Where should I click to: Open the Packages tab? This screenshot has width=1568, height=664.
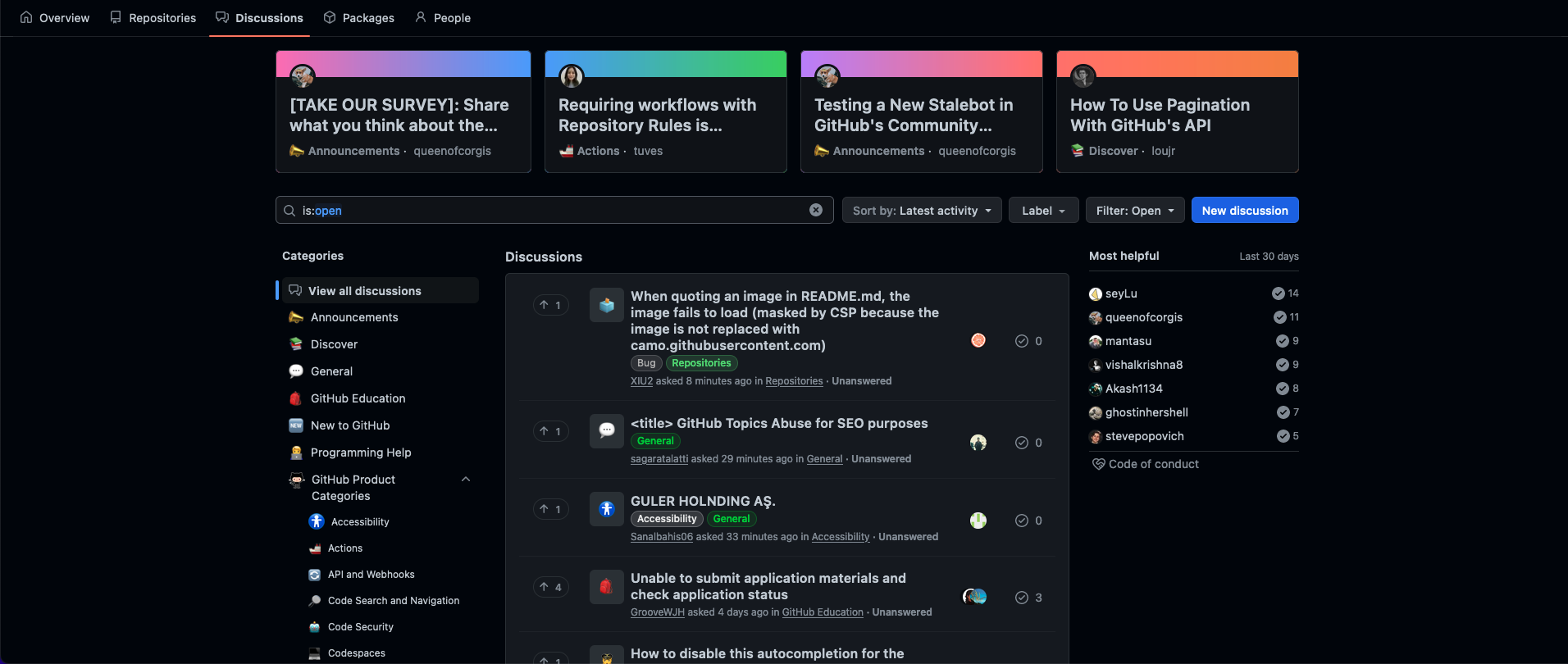(x=359, y=17)
